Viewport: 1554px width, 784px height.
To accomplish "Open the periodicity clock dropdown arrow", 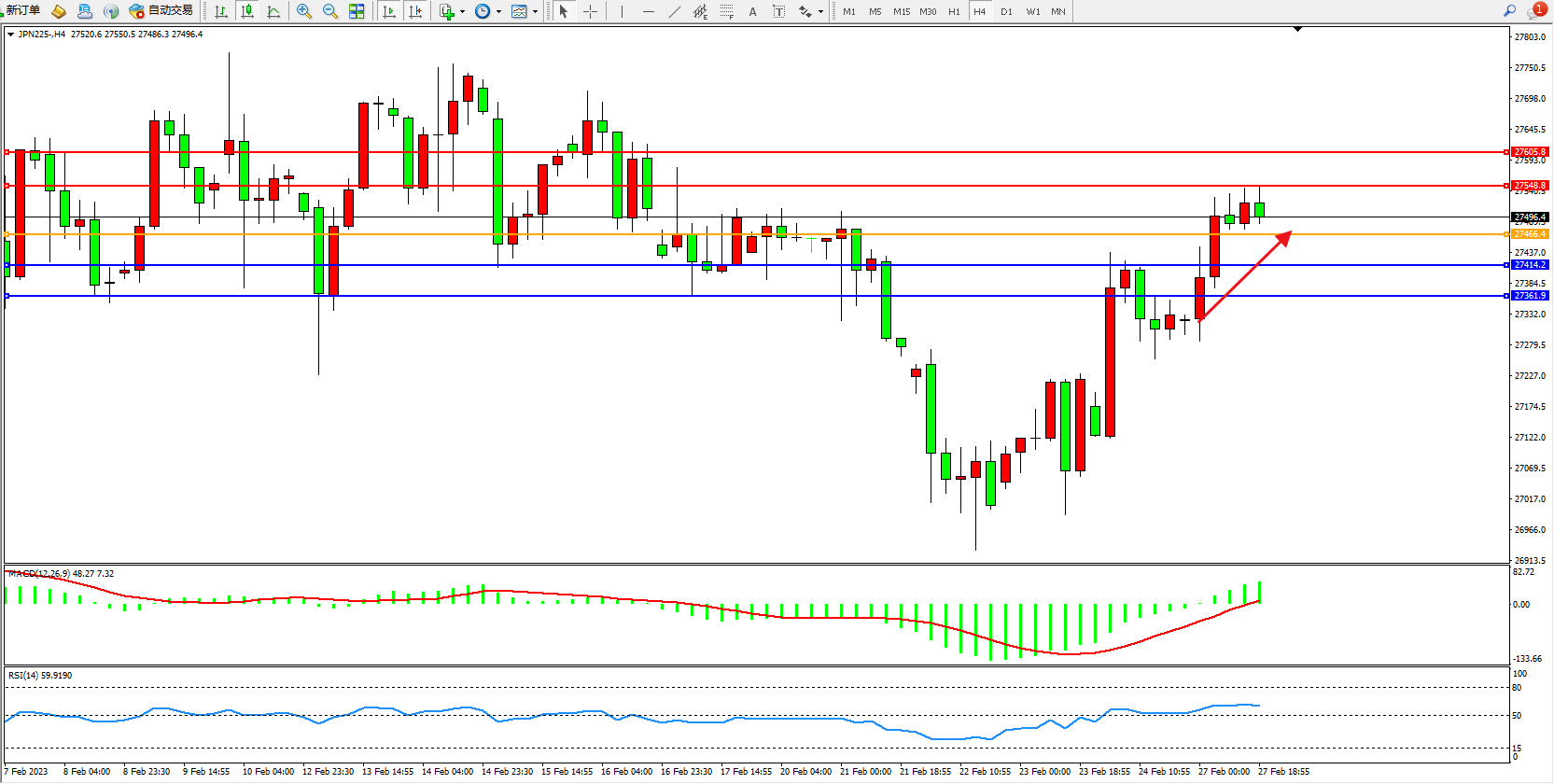I will click(498, 12).
